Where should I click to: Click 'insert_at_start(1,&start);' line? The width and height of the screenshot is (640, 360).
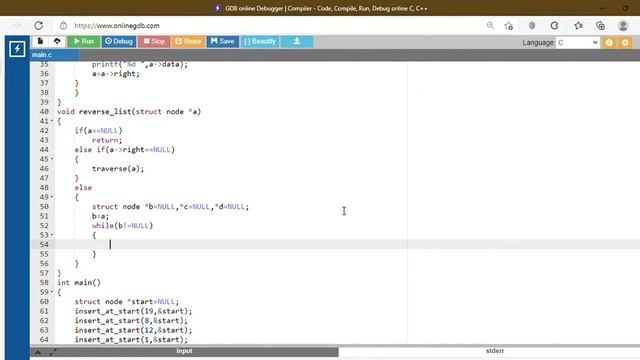131,340
